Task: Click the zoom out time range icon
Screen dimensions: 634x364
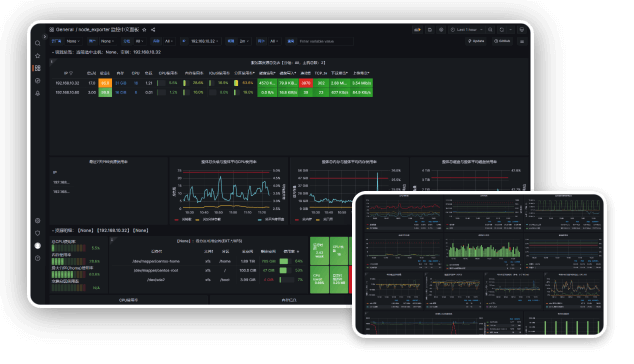Action: pyautogui.click(x=490, y=30)
